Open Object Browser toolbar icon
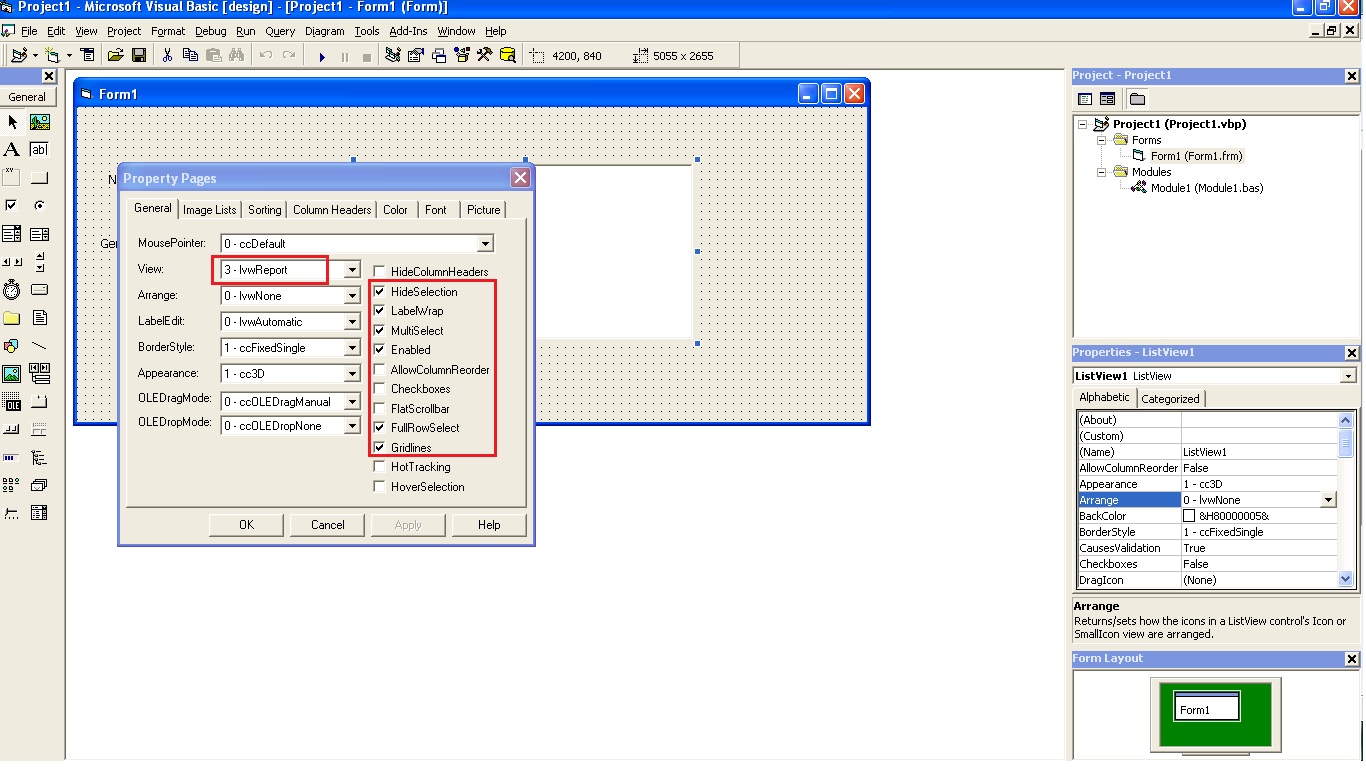The width and height of the screenshot is (1366, 768). pos(462,56)
